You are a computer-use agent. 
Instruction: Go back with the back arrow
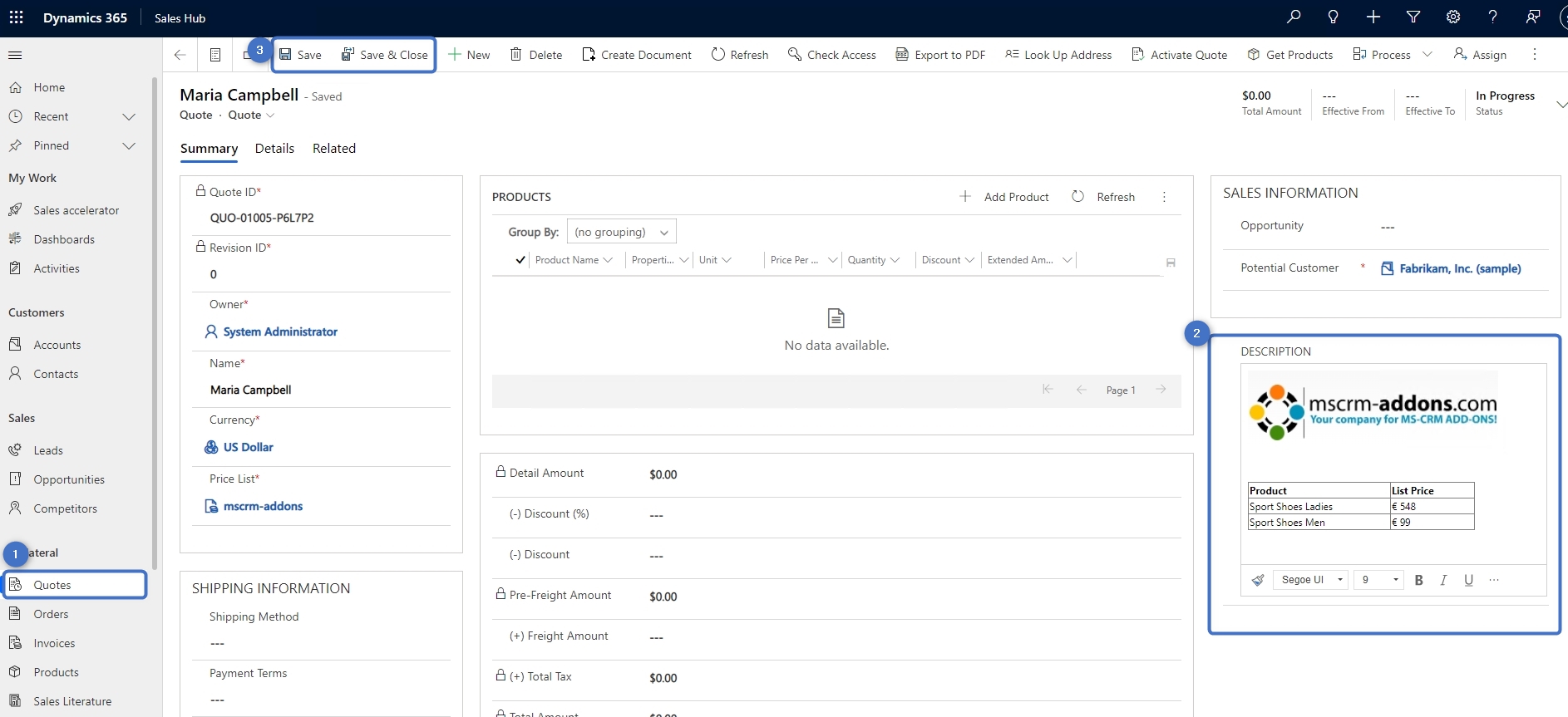click(x=180, y=55)
